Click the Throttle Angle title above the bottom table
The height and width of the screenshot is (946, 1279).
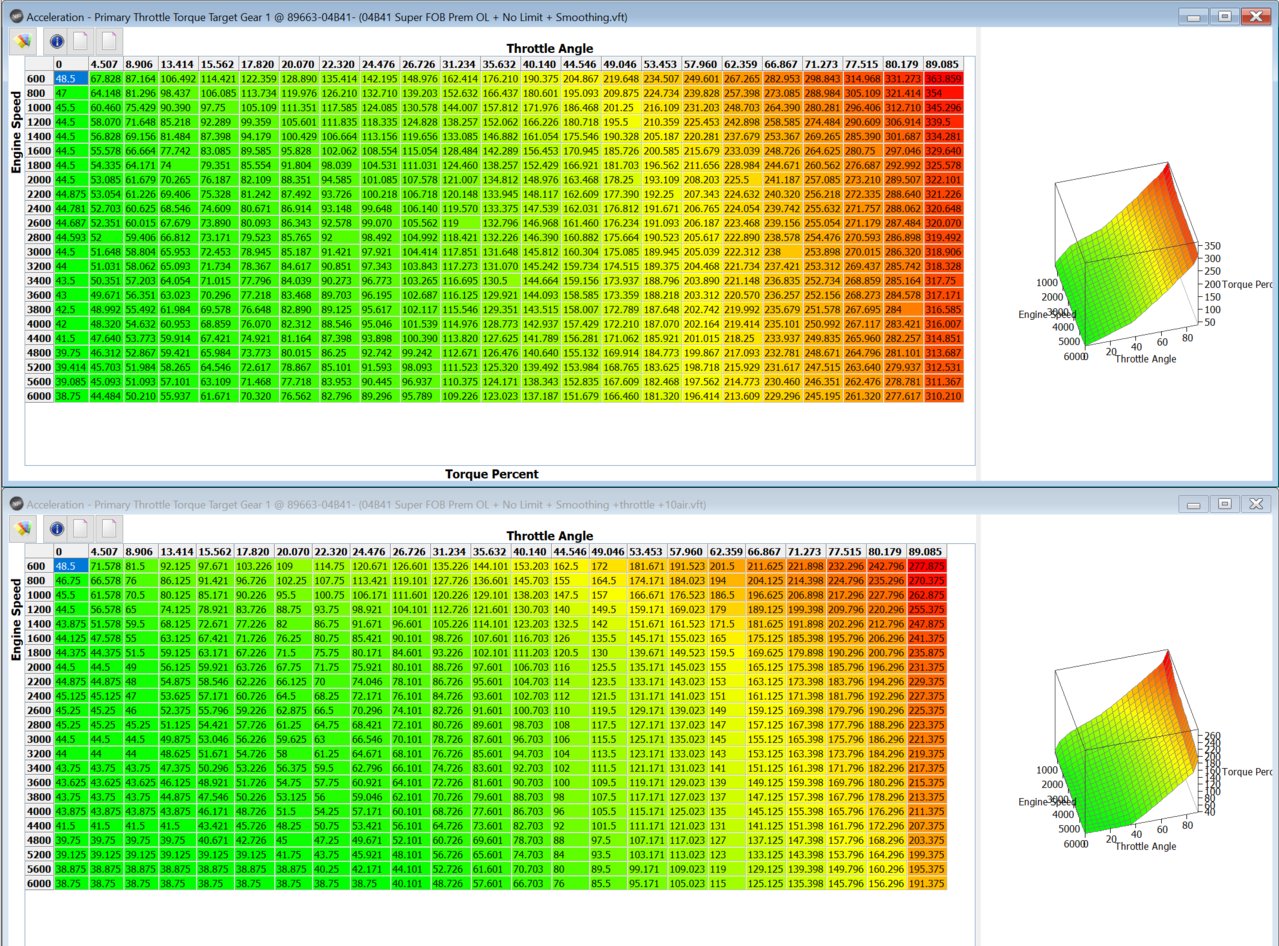pos(549,536)
